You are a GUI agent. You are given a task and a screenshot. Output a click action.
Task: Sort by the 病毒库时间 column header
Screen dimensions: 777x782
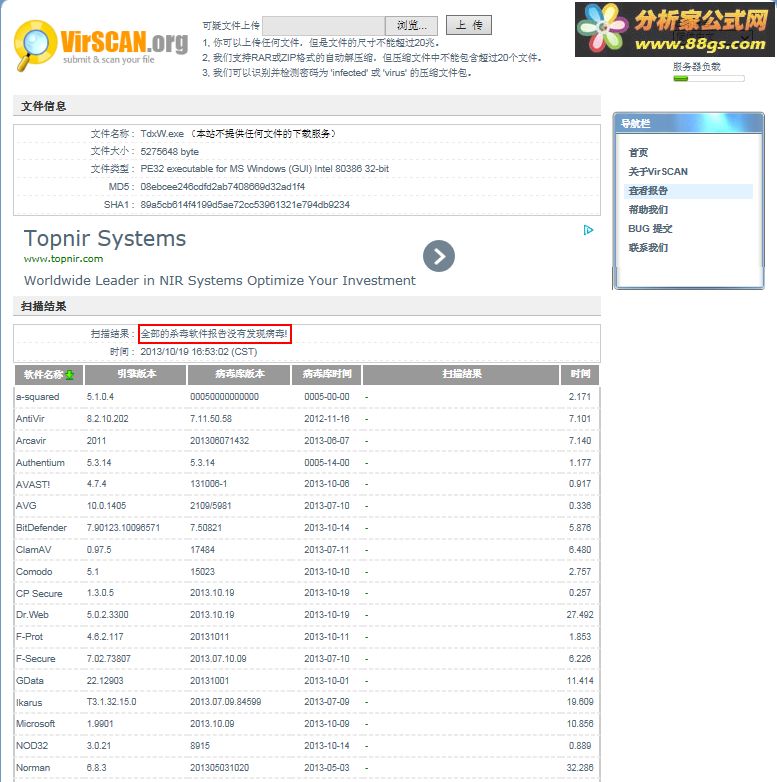327,375
